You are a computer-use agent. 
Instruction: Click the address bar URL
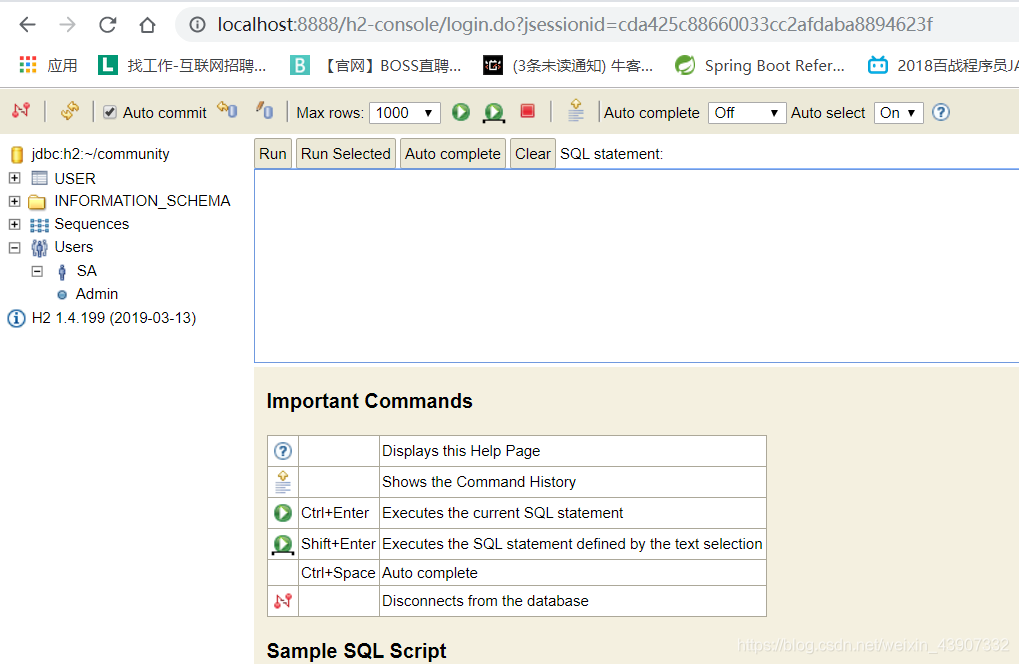(574, 25)
